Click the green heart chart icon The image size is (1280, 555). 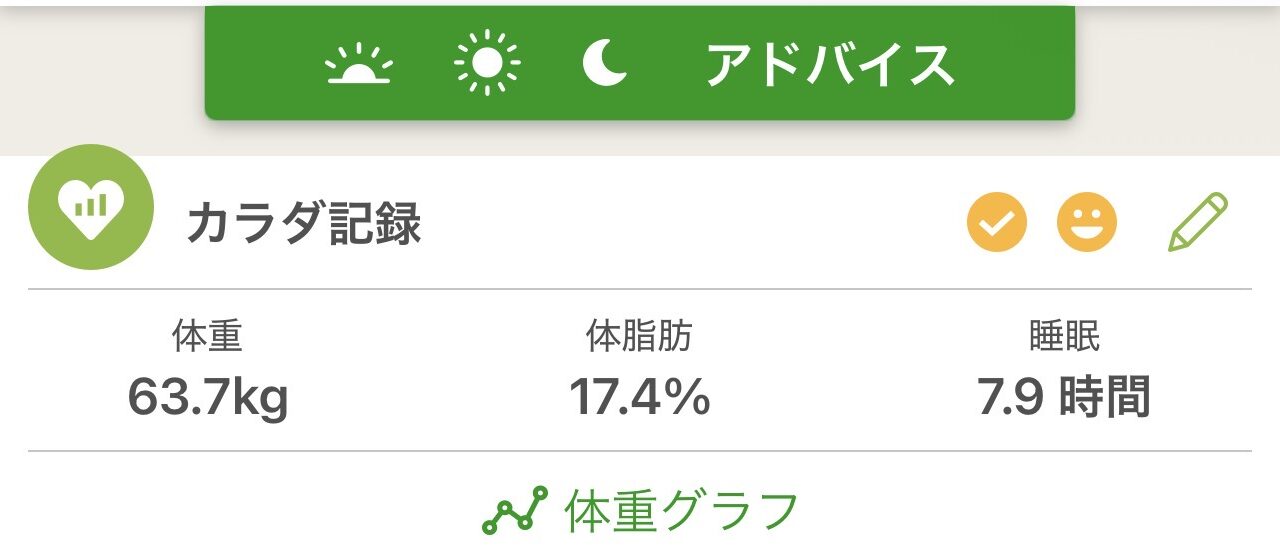[91, 206]
